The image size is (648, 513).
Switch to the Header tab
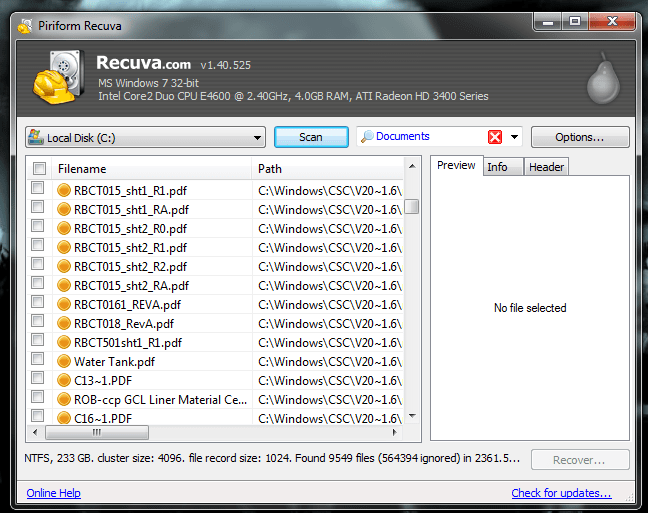click(546, 167)
